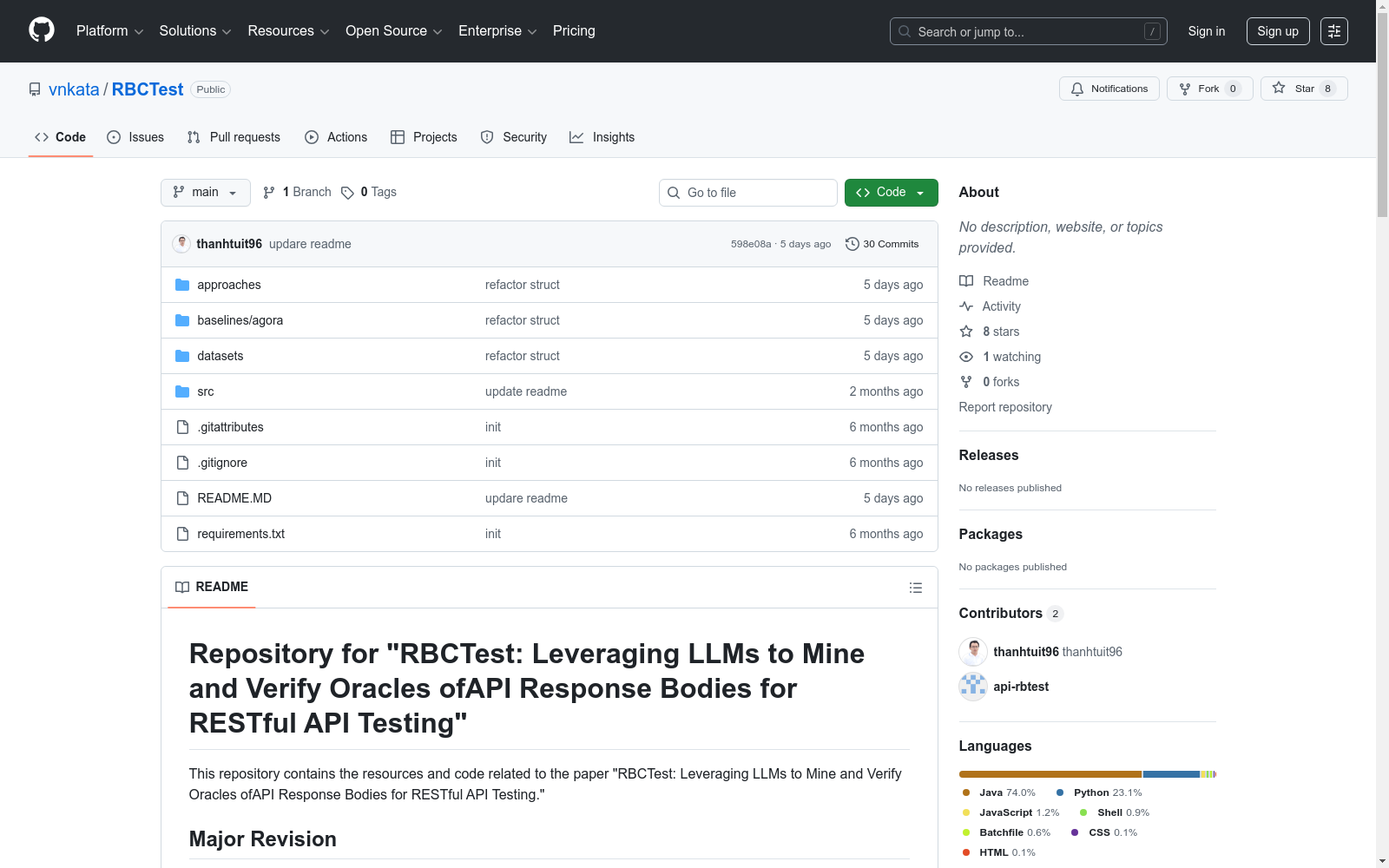Open the .gitignore file
The width and height of the screenshot is (1389, 868).
(222, 463)
